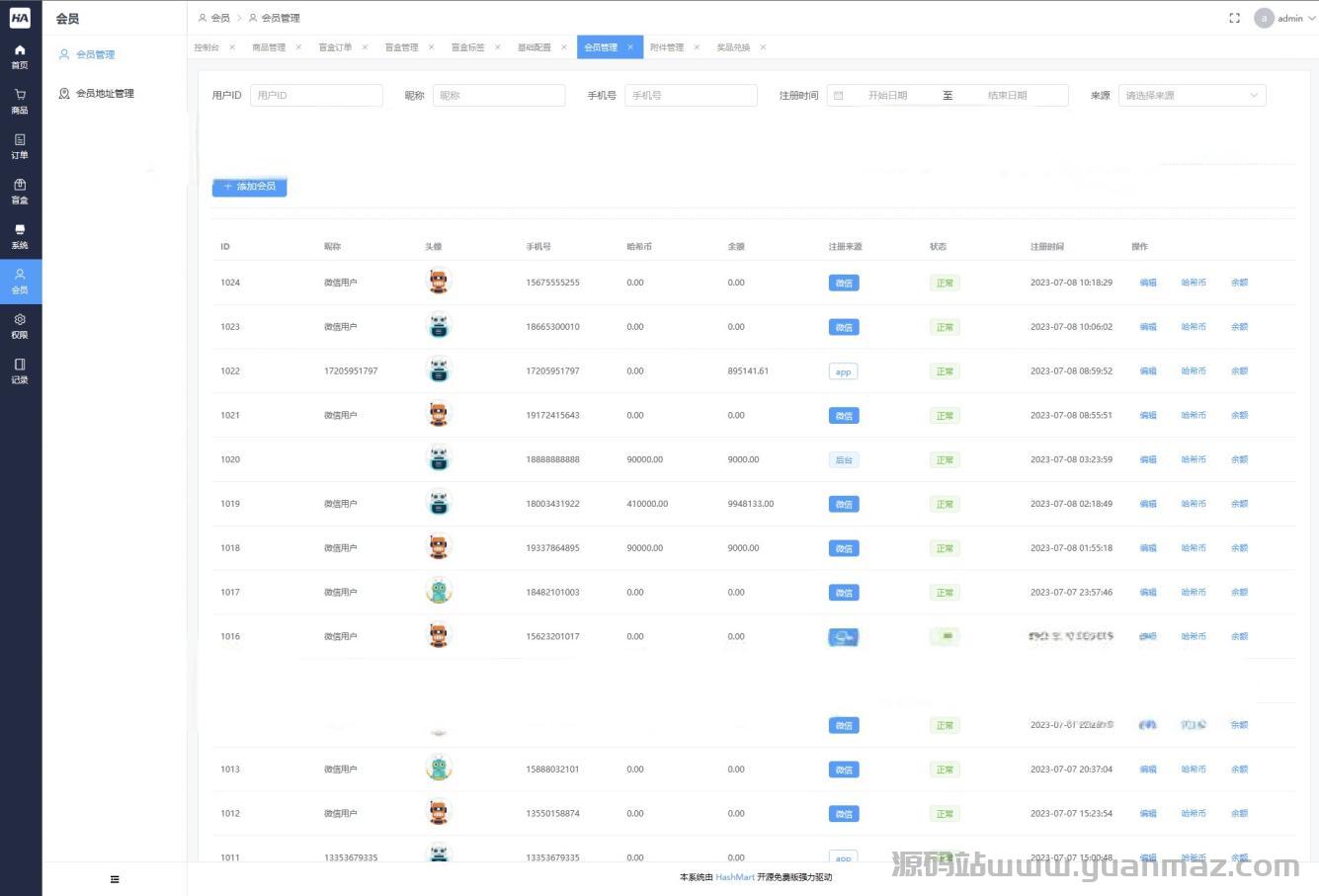
Task: Select 会员地址管理 in the submenu
Action: click(105, 94)
